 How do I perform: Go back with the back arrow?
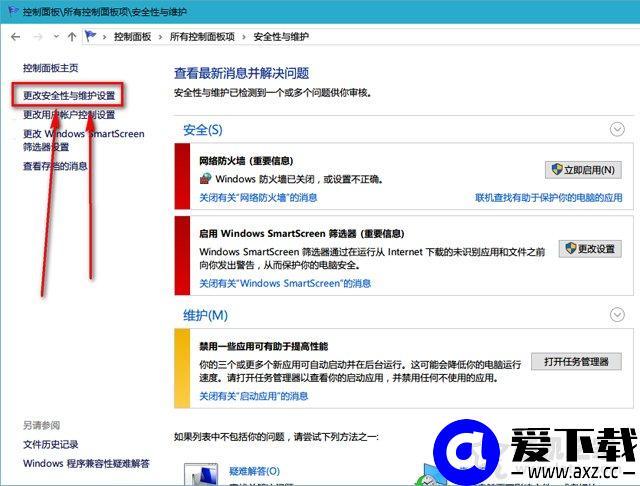[x=16, y=37]
